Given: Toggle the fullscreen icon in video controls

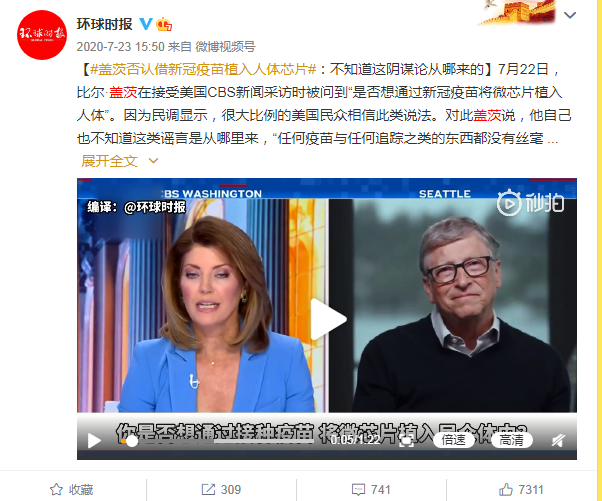Looking at the screenshot, I should click(x=407, y=441).
